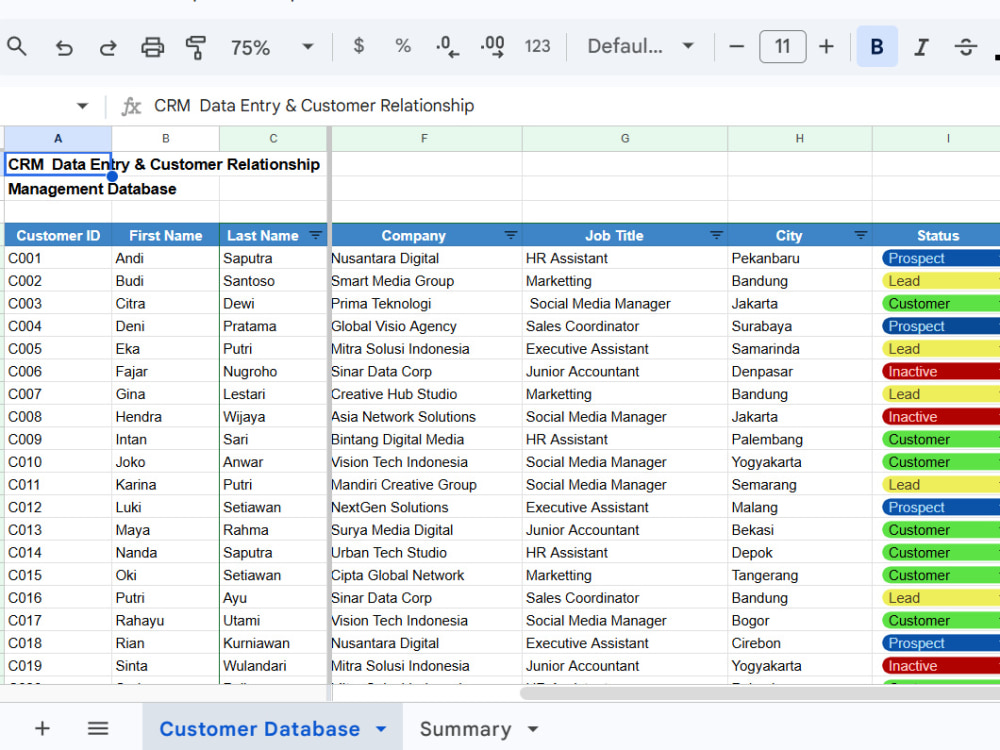Redo the last action
The width and height of the screenshot is (1000, 750).
(108, 47)
